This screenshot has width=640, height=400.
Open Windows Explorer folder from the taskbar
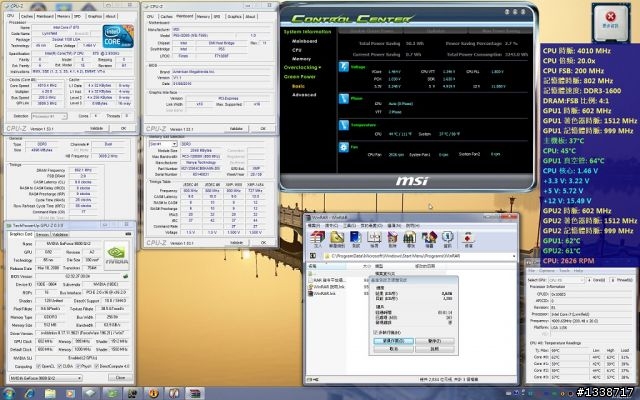[50, 393]
